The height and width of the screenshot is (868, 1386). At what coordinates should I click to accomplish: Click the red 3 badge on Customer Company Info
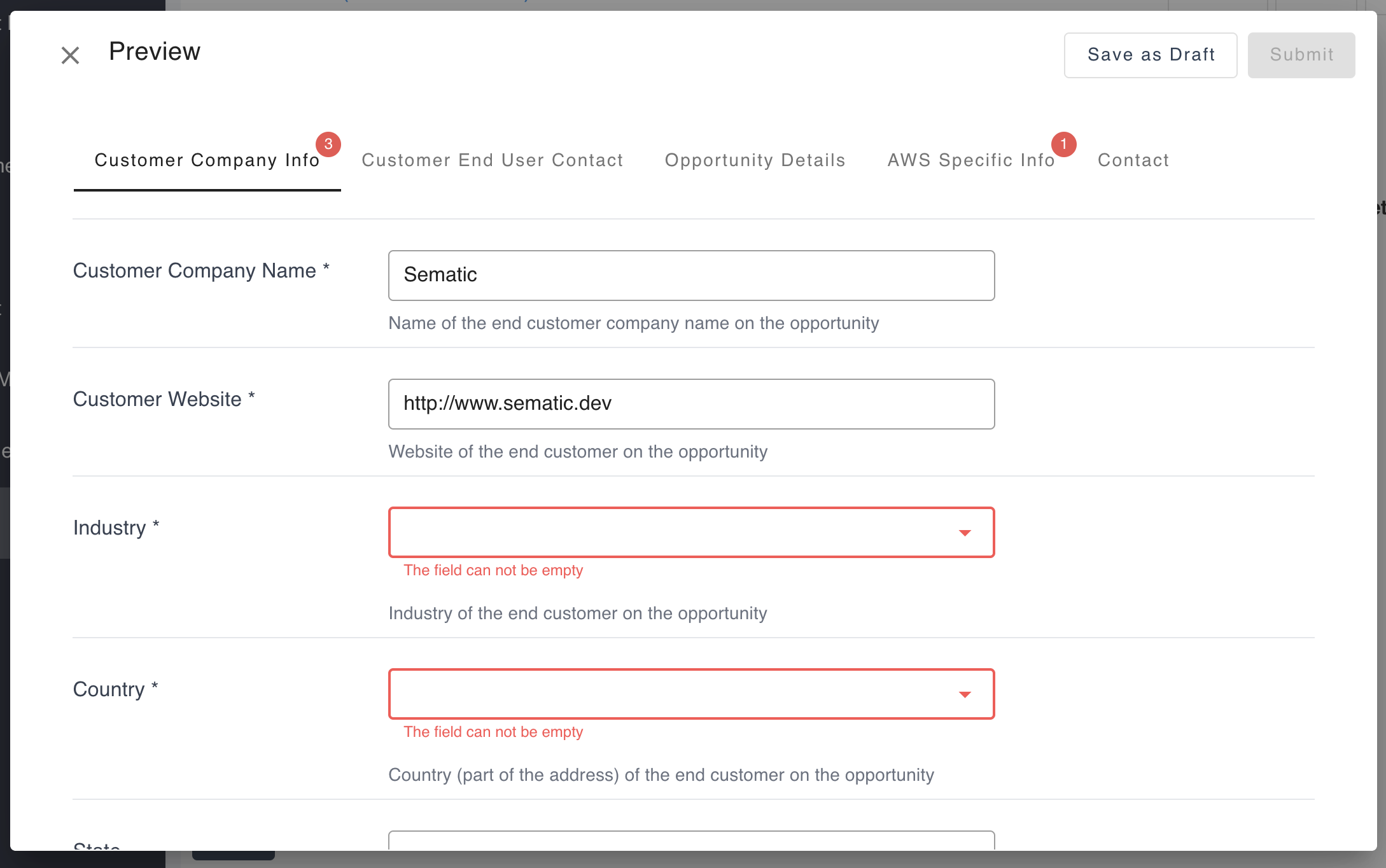[328, 144]
